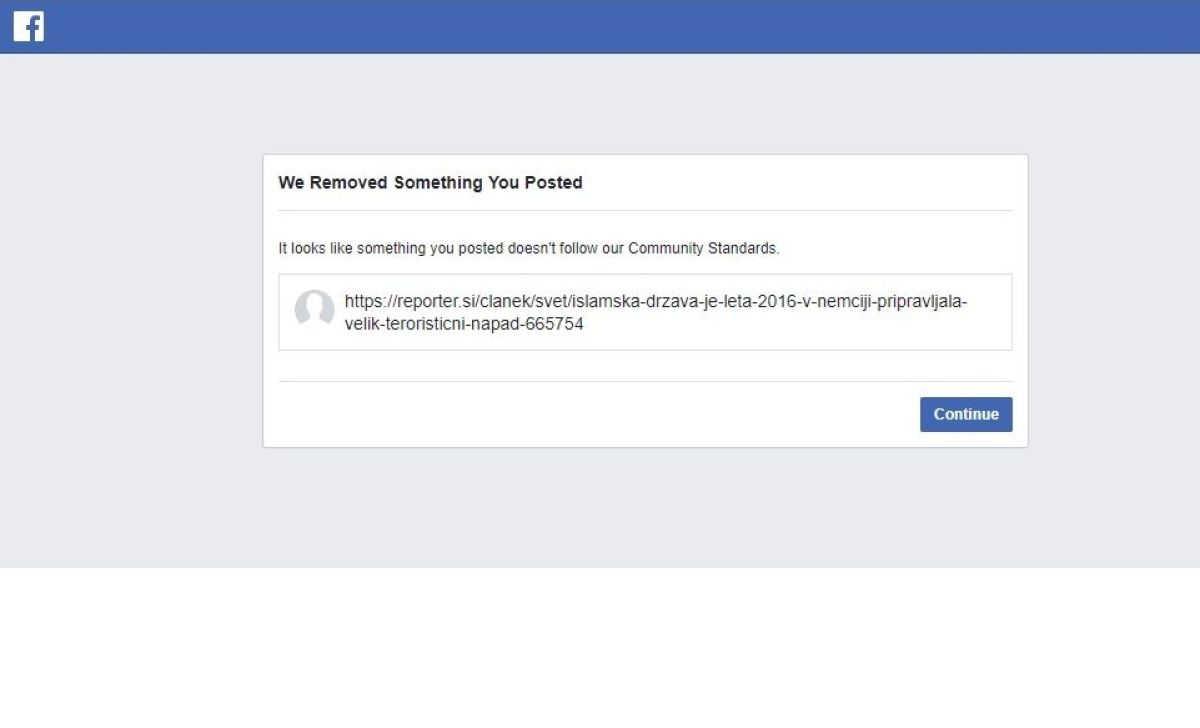Image resolution: width=1200 pixels, height=728 pixels.
Task: Click gray page background left of dialog
Action: click(130, 300)
